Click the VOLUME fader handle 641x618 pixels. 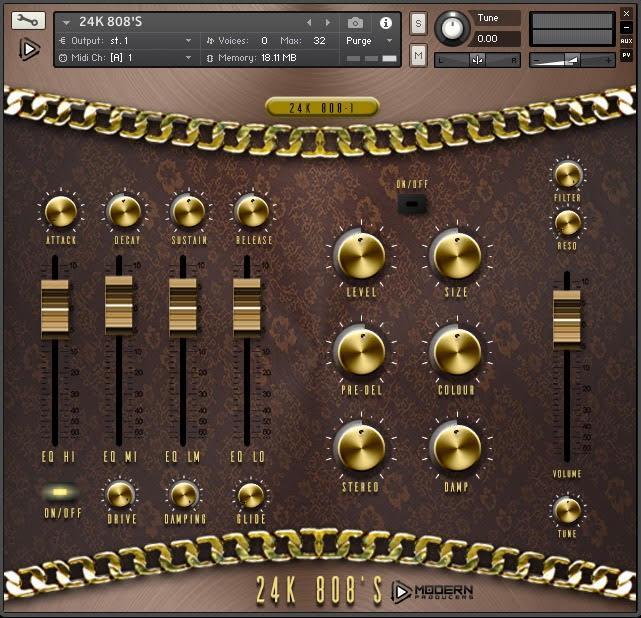coord(567,318)
